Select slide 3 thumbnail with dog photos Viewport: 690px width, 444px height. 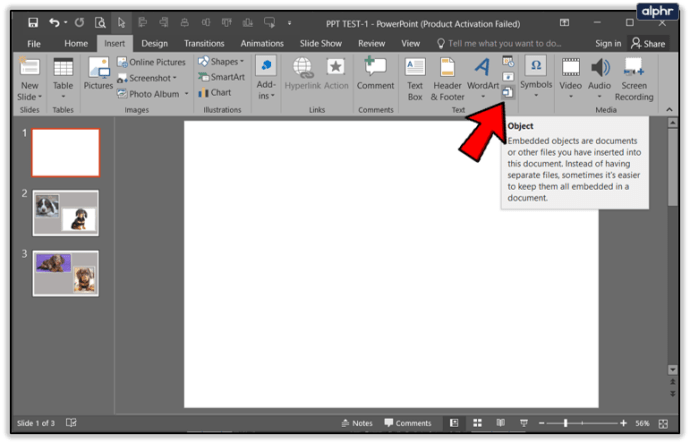[66, 273]
